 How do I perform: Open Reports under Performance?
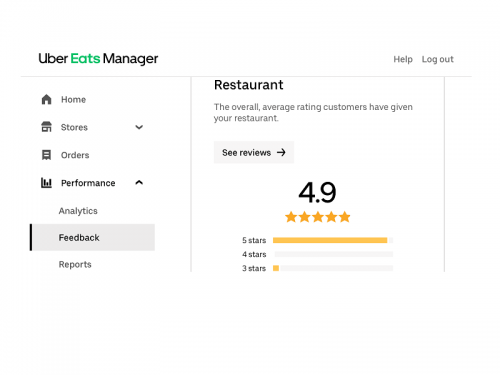(x=75, y=264)
